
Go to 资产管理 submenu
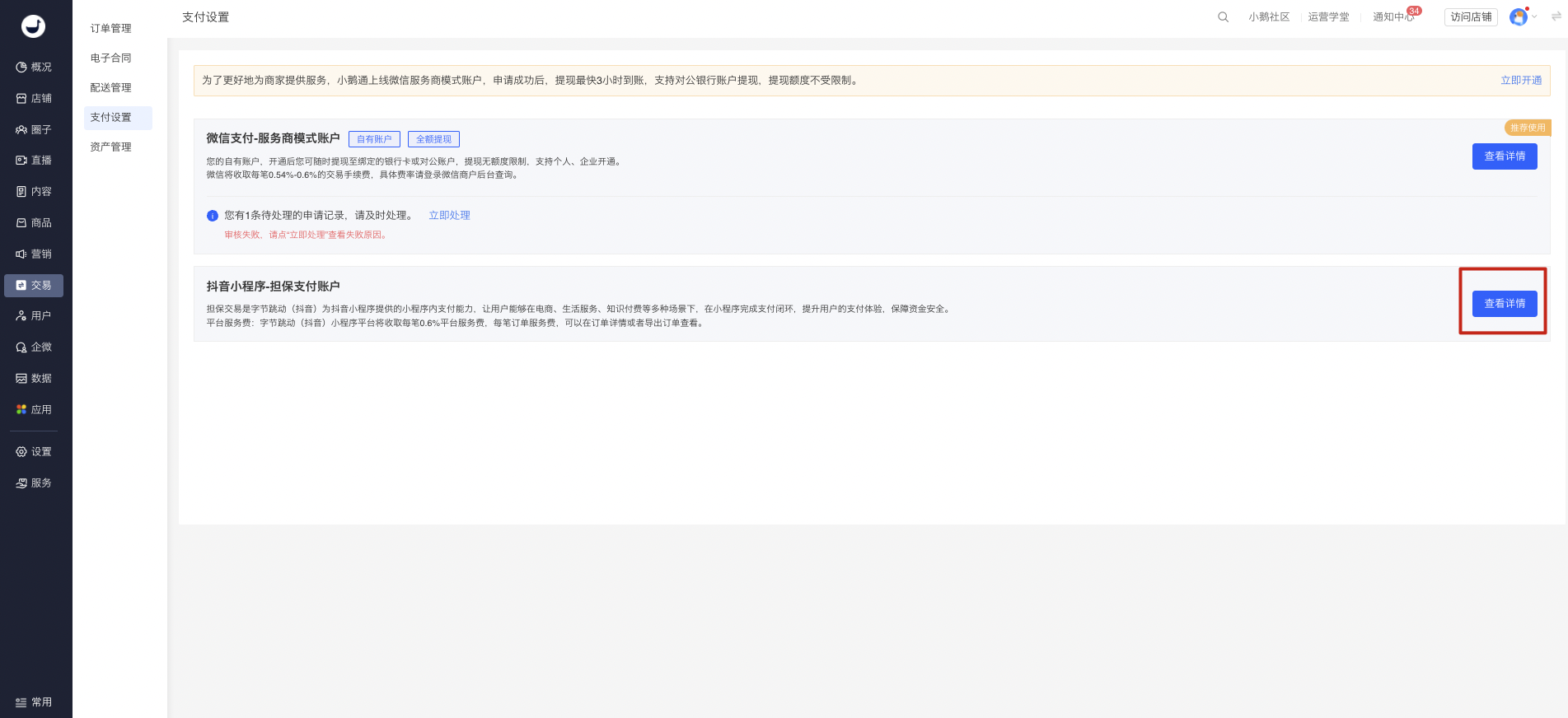[x=111, y=147]
